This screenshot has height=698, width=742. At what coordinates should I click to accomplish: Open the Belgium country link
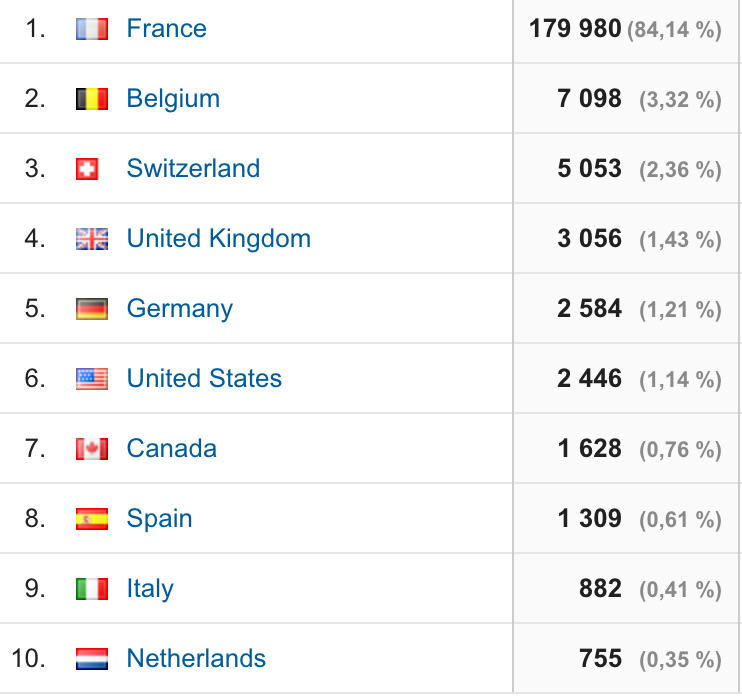click(x=173, y=98)
